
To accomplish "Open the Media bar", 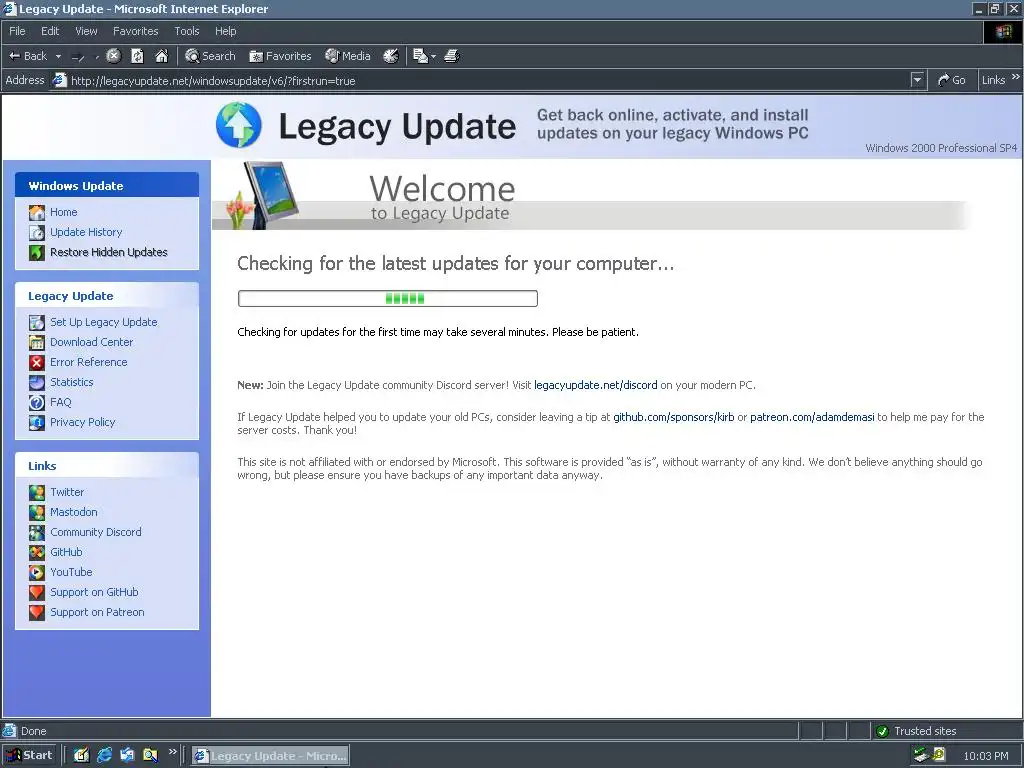I will (x=347, y=56).
